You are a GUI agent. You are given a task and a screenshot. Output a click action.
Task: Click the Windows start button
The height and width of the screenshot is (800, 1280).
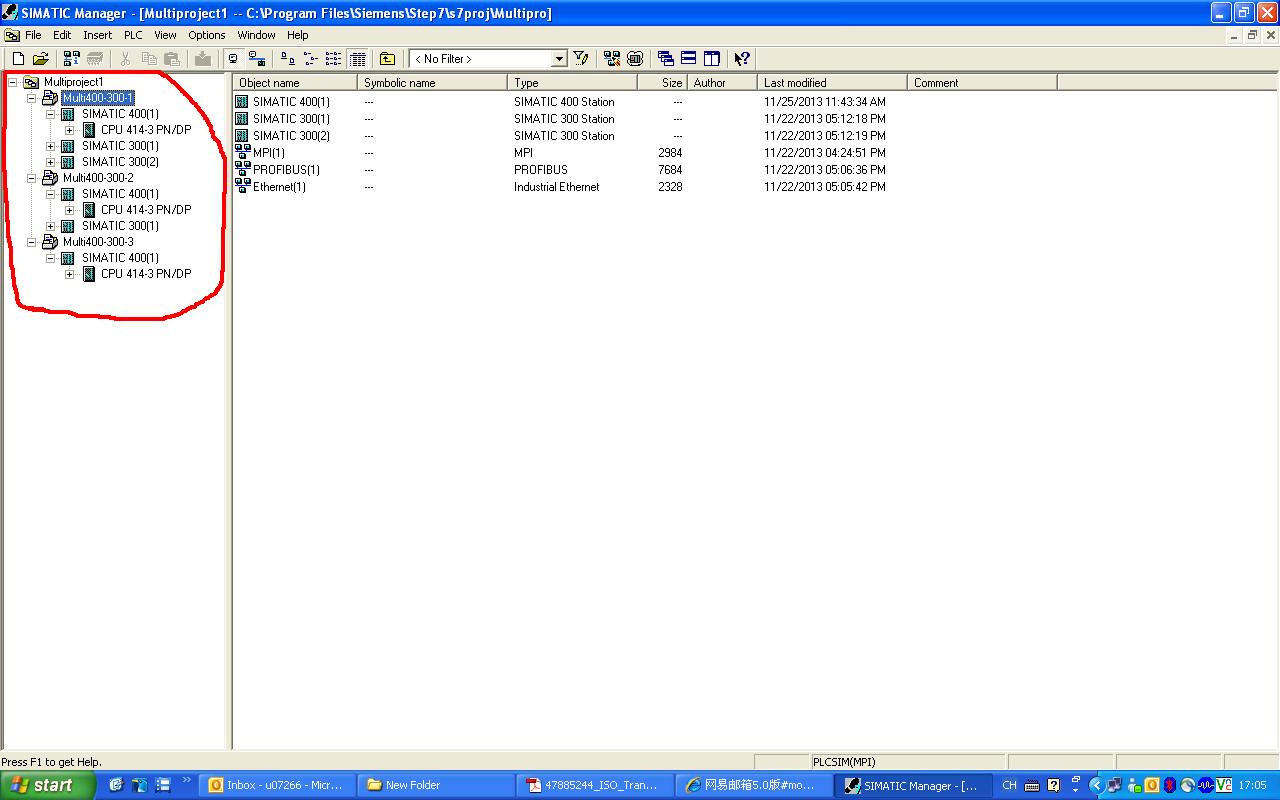(x=48, y=785)
